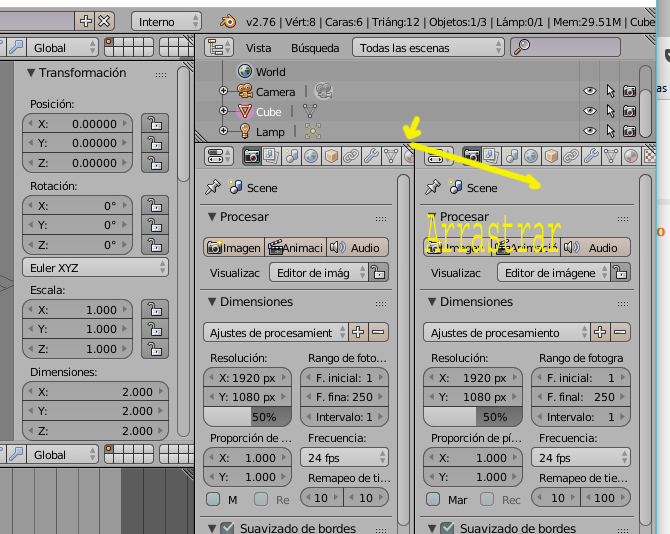This screenshot has height=534, width=670.
Task: Select mesh Data tab in right properties editor
Action: click(611, 156)
